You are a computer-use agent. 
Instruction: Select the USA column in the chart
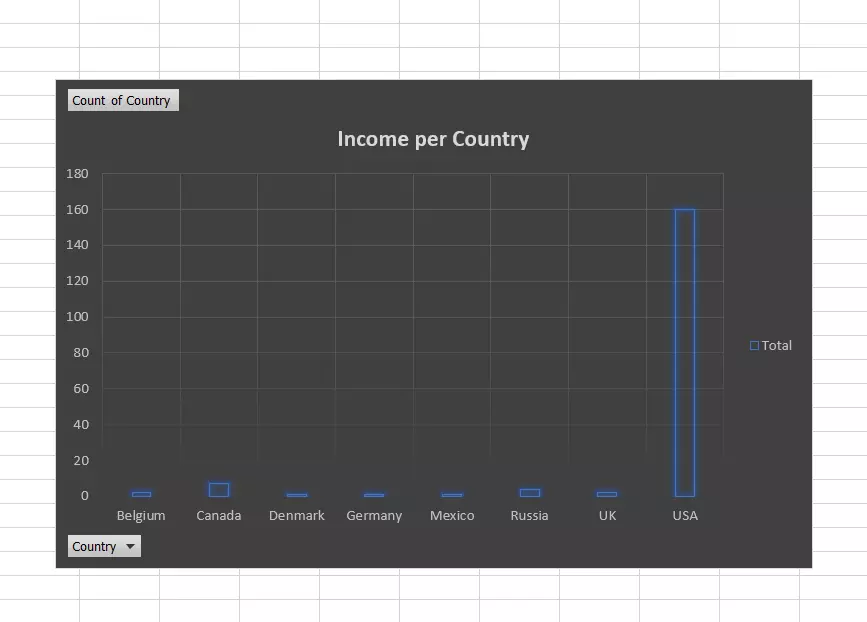684,350
